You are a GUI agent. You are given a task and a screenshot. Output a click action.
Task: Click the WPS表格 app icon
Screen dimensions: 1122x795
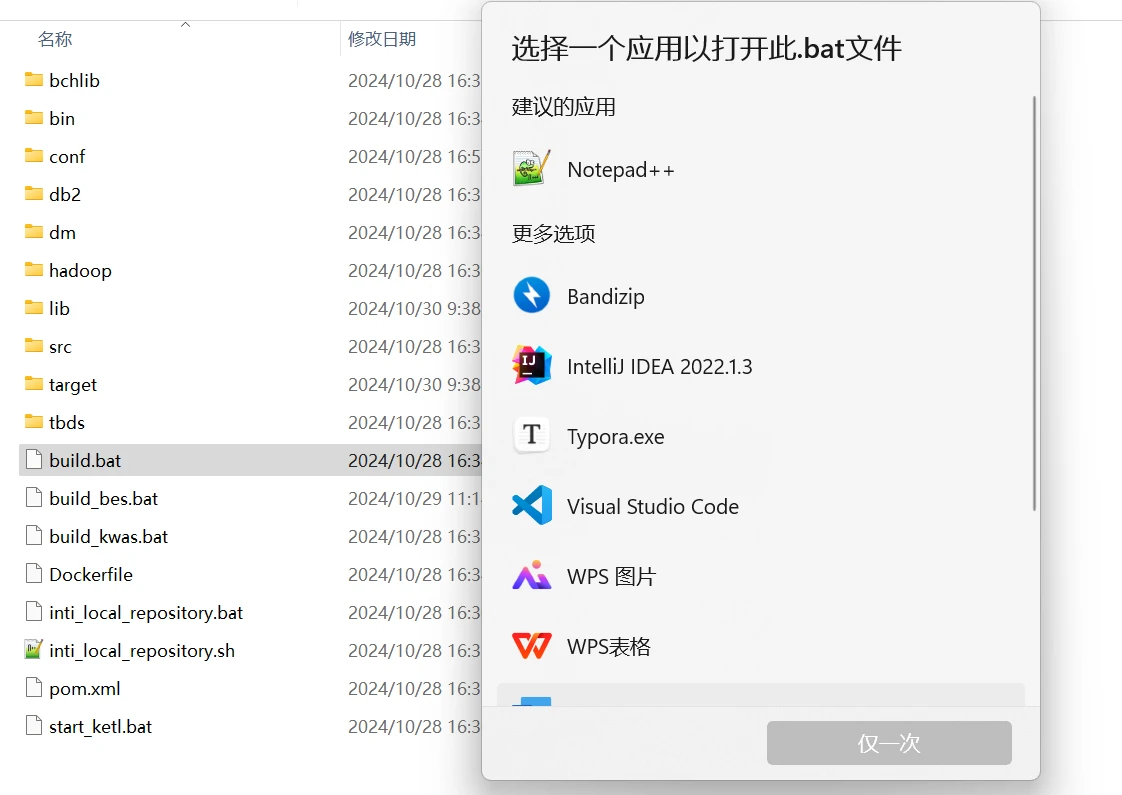click(x=532, y=646)
